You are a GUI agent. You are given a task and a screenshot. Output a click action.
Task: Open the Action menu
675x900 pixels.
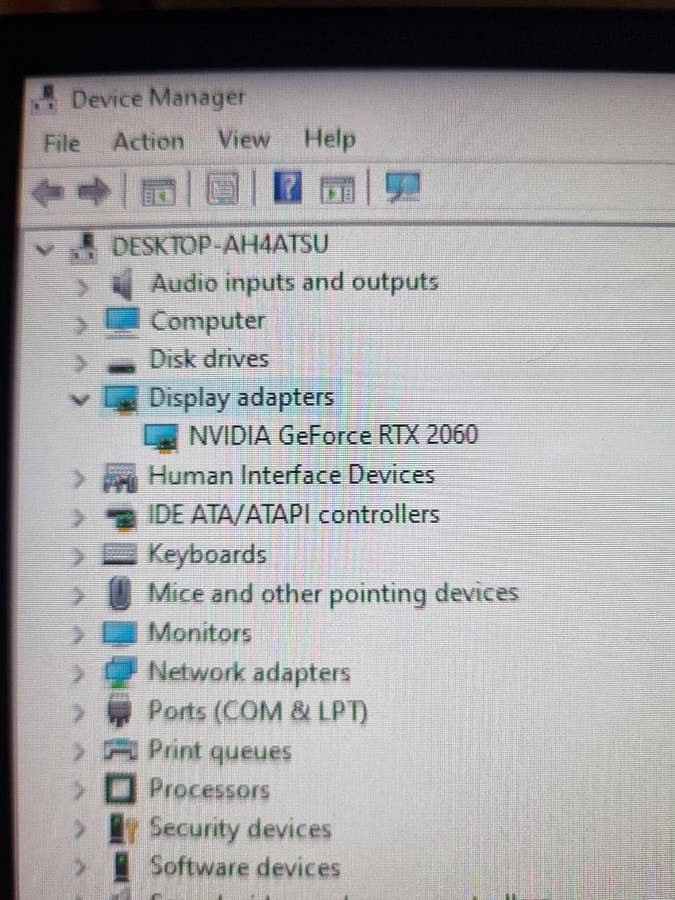point(149,141)
